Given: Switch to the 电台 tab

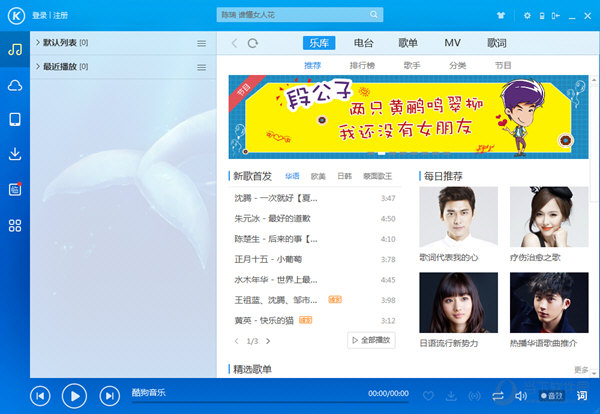Looking at the screenshot, I should (363, 43).
